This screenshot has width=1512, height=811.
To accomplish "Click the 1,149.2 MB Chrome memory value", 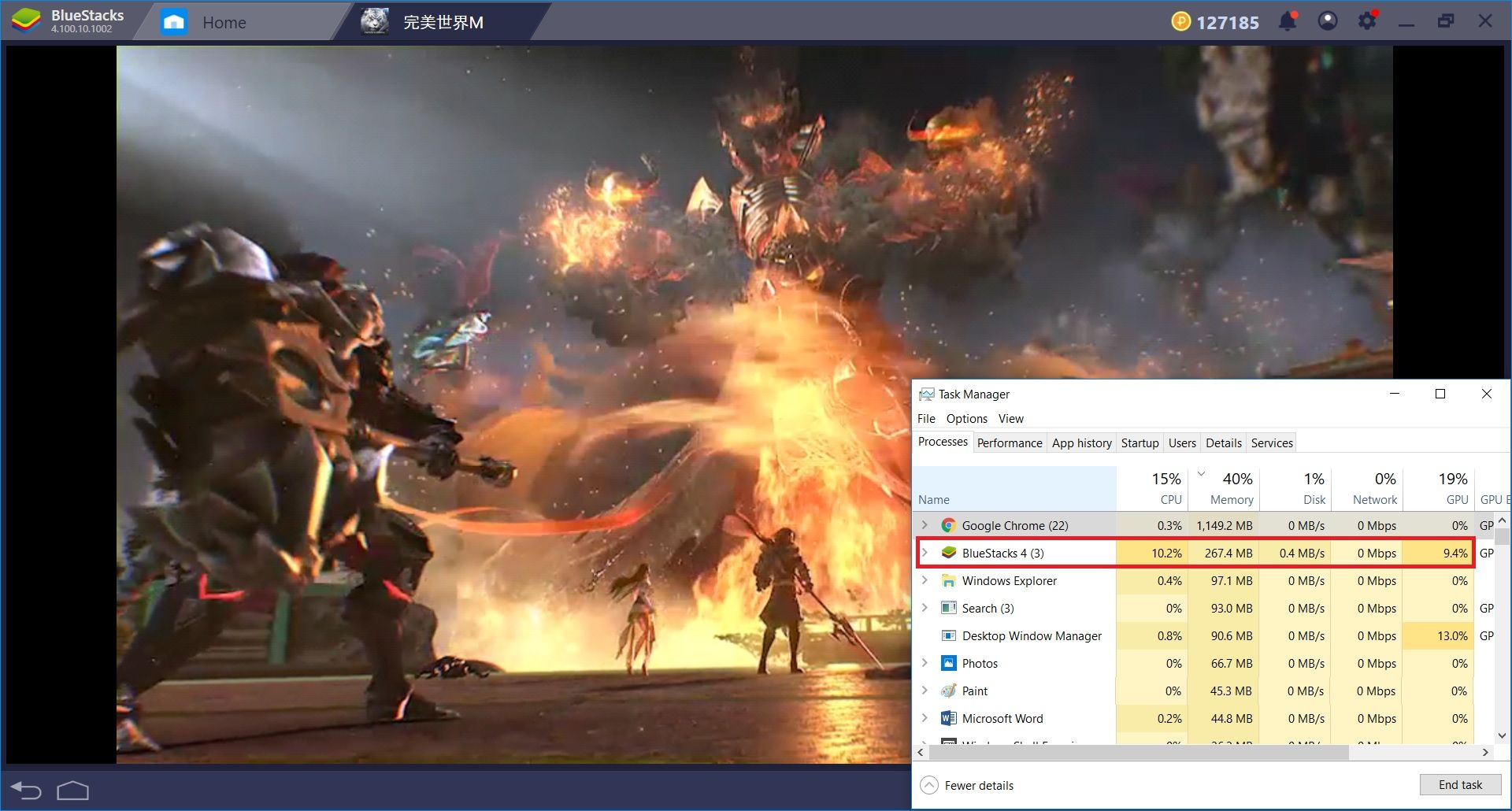I will pos(1225,525).
